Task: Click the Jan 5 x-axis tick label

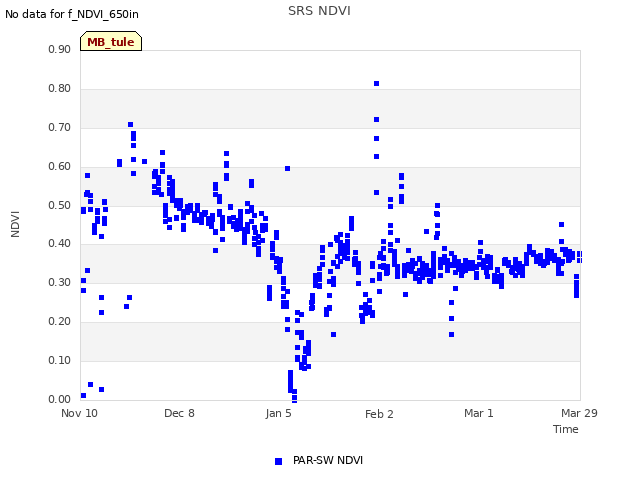Action: (278, 413)
